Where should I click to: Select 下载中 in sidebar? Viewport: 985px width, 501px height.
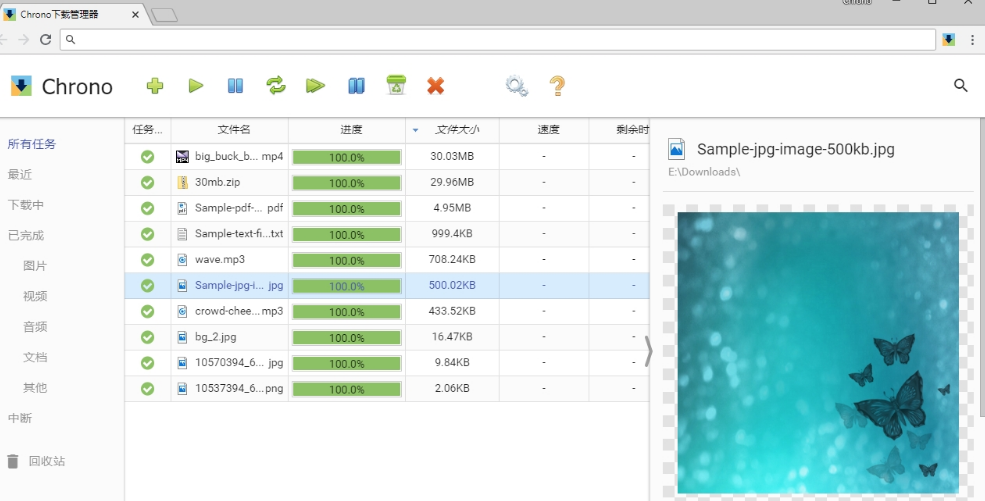click(x=26, y=205)
